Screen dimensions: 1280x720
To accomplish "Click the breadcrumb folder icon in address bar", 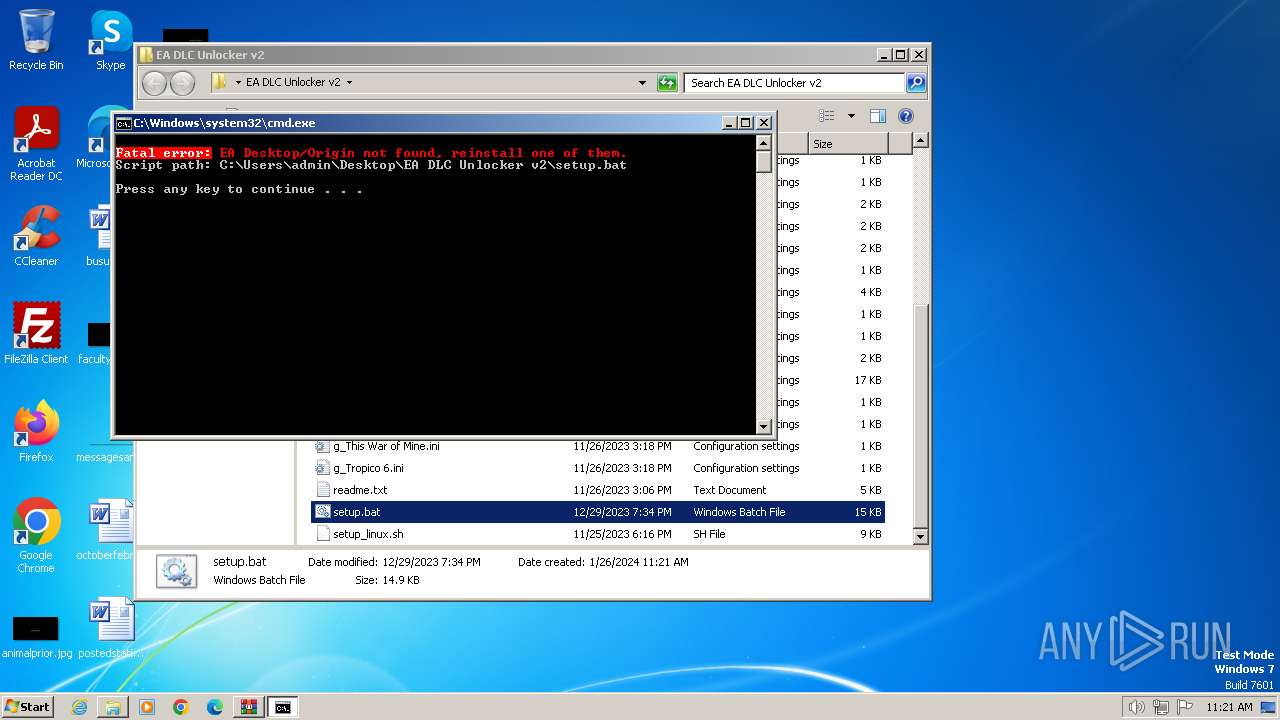I will pos(220,82).
